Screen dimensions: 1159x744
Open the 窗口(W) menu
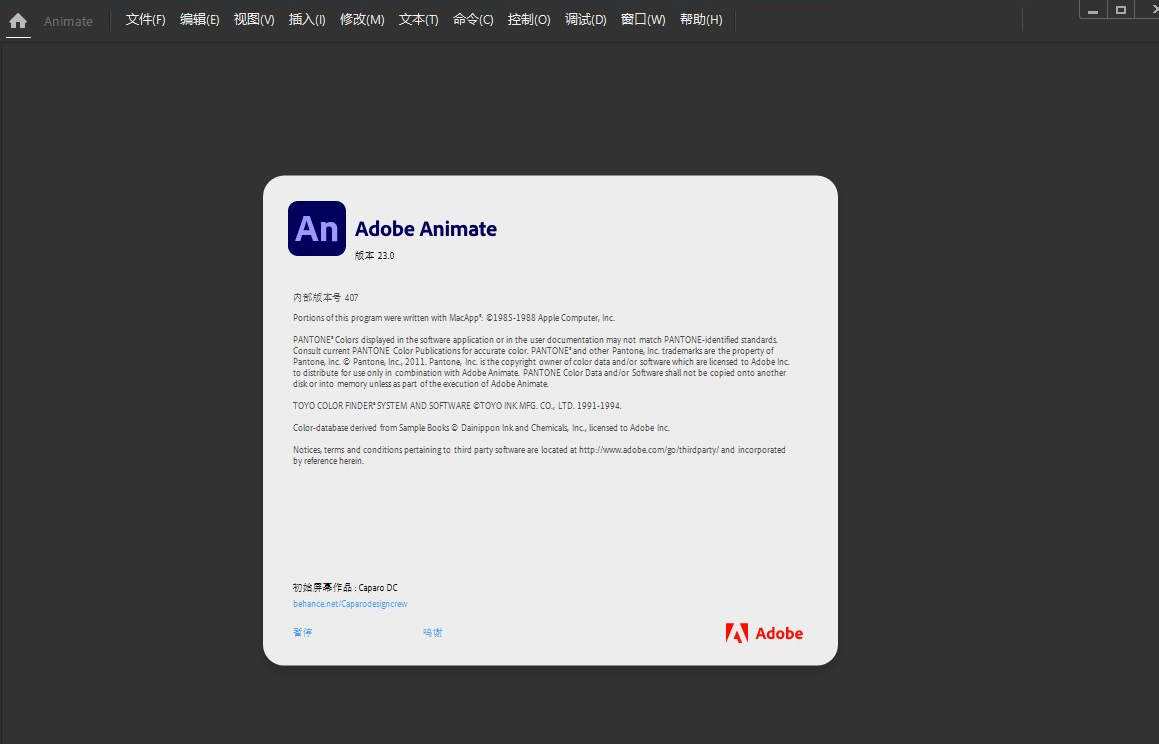[x=643, y=20]
